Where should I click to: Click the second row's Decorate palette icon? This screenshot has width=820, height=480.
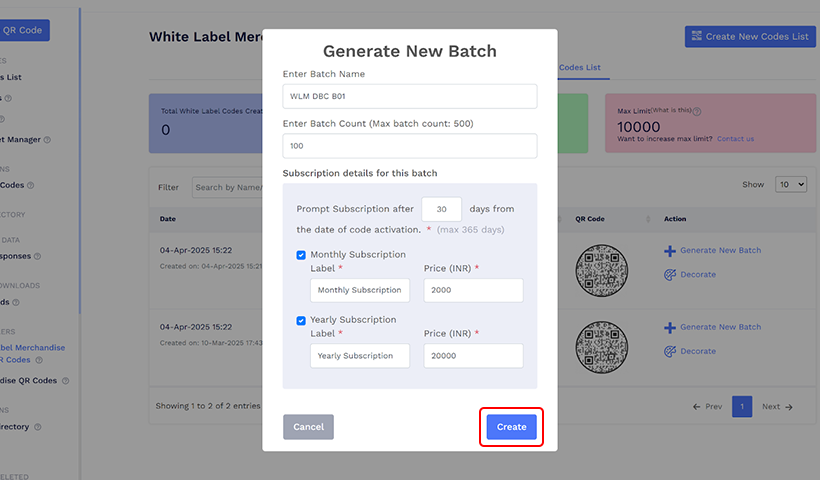point(670,351)
